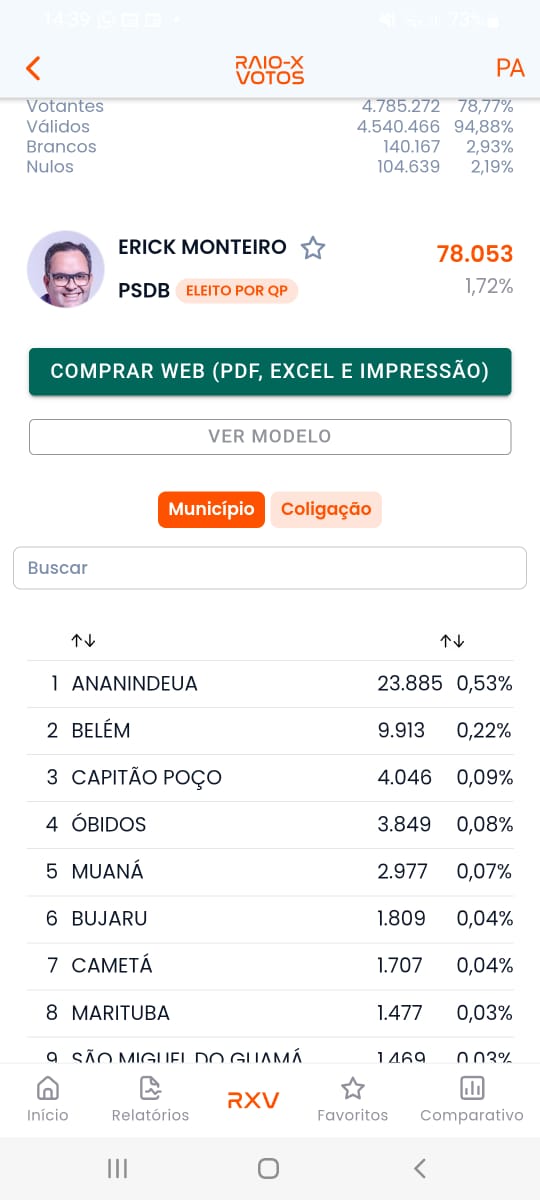Switch to the Coligação filter

pos(326,509)
